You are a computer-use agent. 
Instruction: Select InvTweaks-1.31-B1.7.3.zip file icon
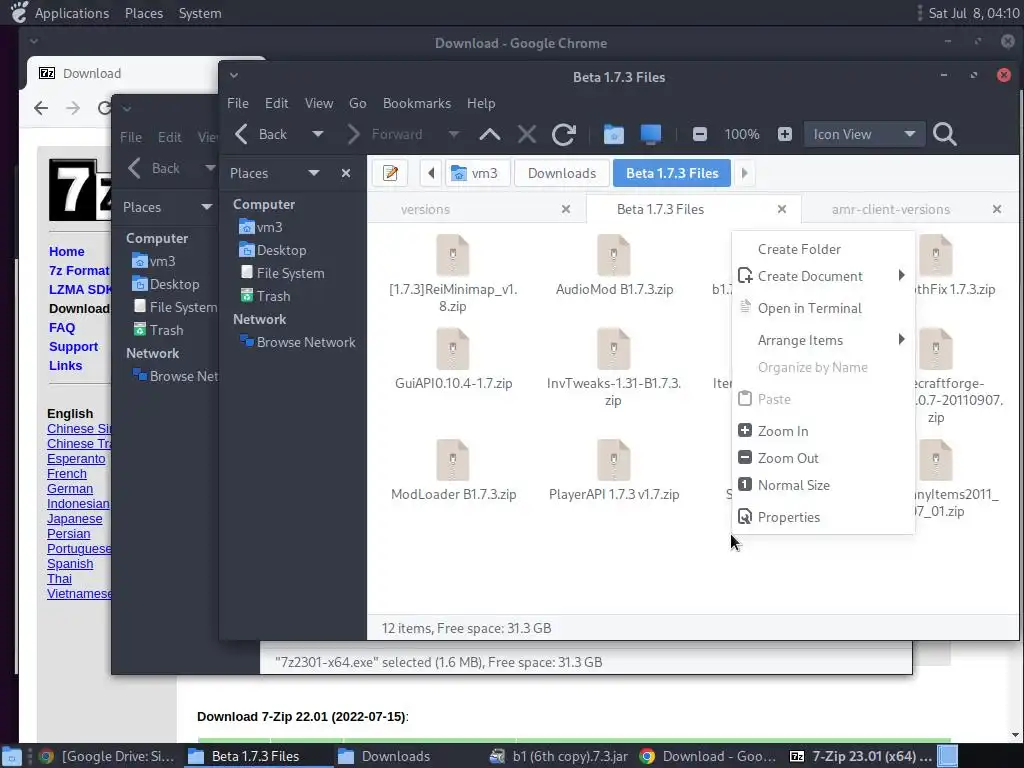pyautogui.click(x=613, y=349)
